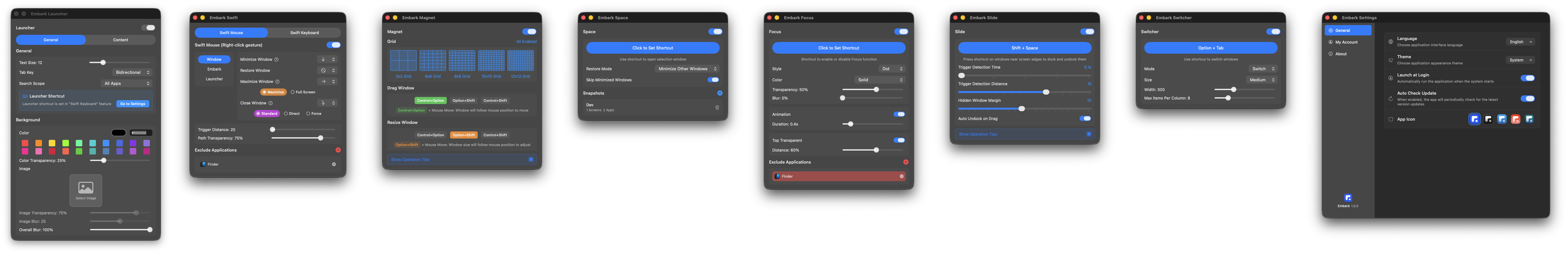Choose the 12x12 Grid layout icon
The width and height of the screenshot is (1568, 254).
click(x=520, y=61)
